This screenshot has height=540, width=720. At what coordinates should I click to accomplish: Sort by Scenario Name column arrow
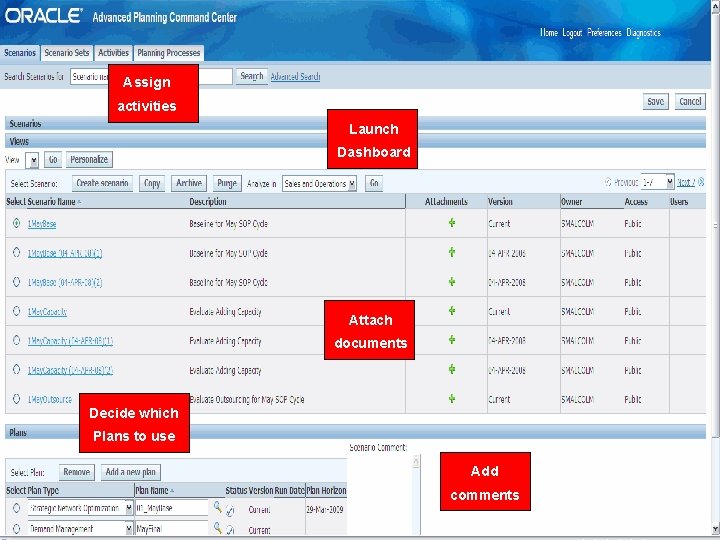pos(79,202)
